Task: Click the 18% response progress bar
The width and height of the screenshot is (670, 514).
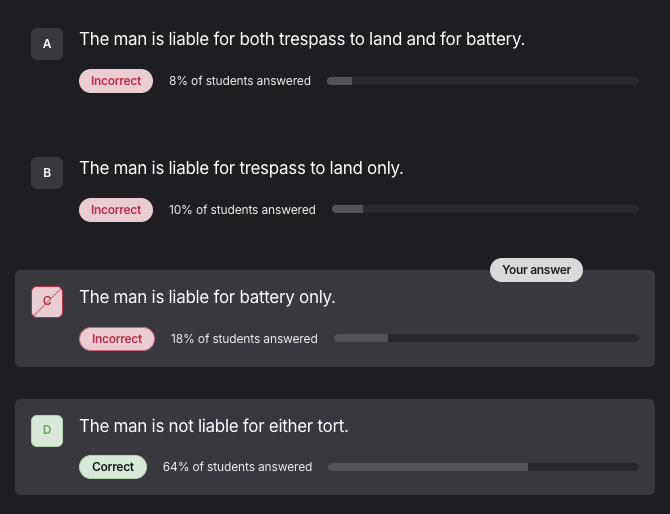Action: 486,339
